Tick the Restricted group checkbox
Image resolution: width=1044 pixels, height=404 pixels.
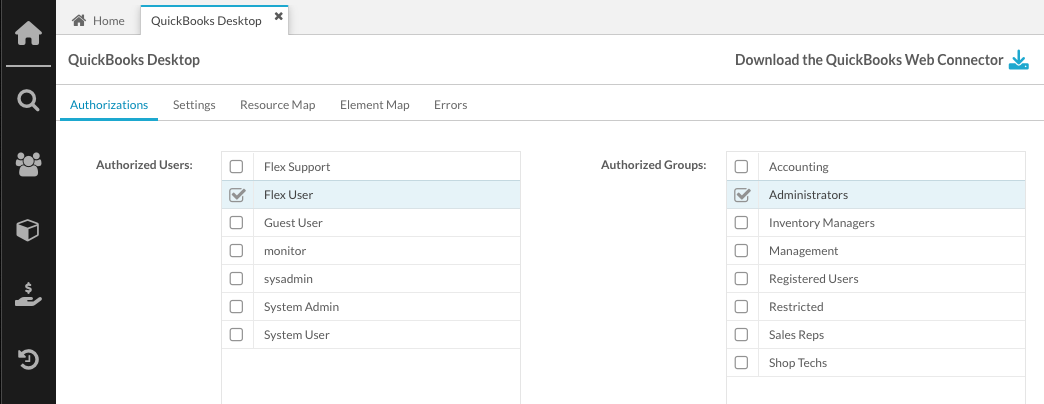point(741,306)
